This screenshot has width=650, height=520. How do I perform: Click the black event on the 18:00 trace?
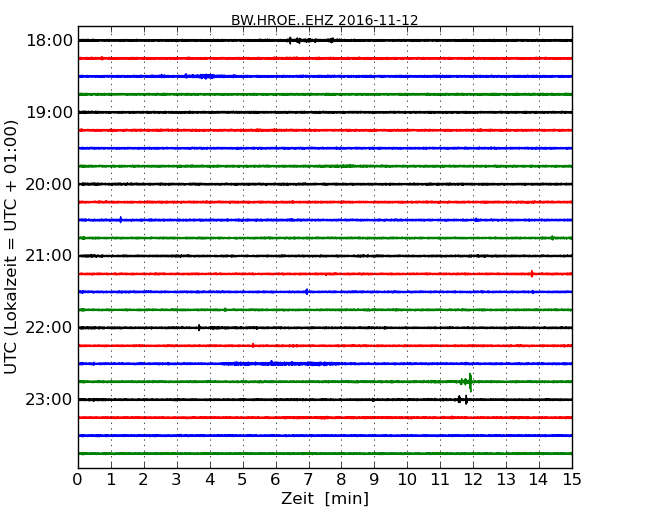click(311, 40)
